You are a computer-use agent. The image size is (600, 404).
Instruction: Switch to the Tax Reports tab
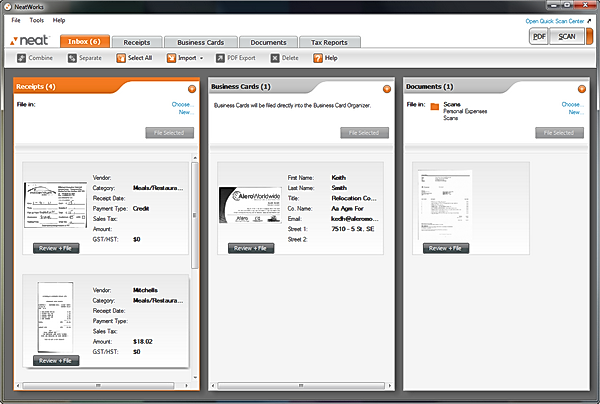pos(329,42)
